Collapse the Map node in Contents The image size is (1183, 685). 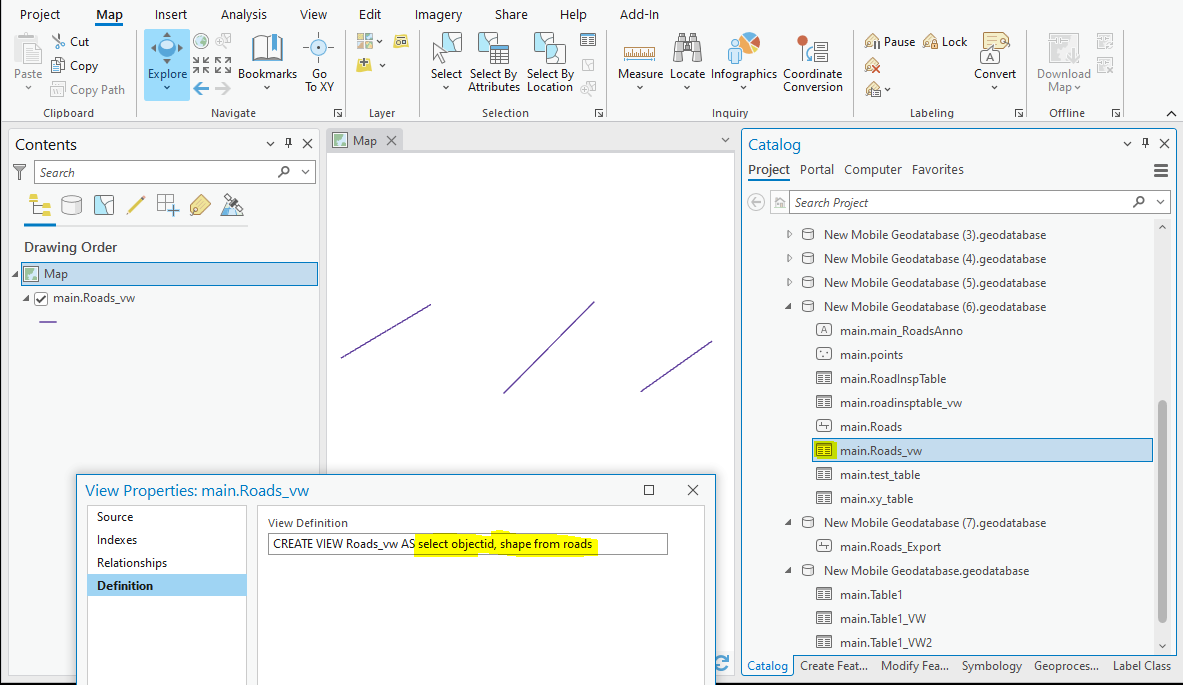click(x=15, y=275)
